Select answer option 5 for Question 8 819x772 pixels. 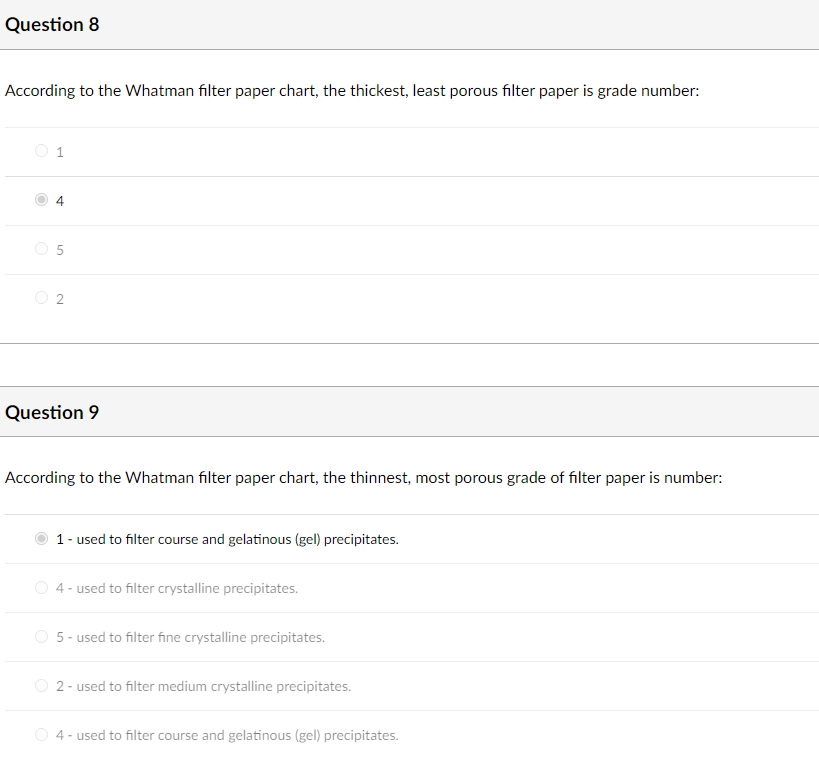point(41,248)
